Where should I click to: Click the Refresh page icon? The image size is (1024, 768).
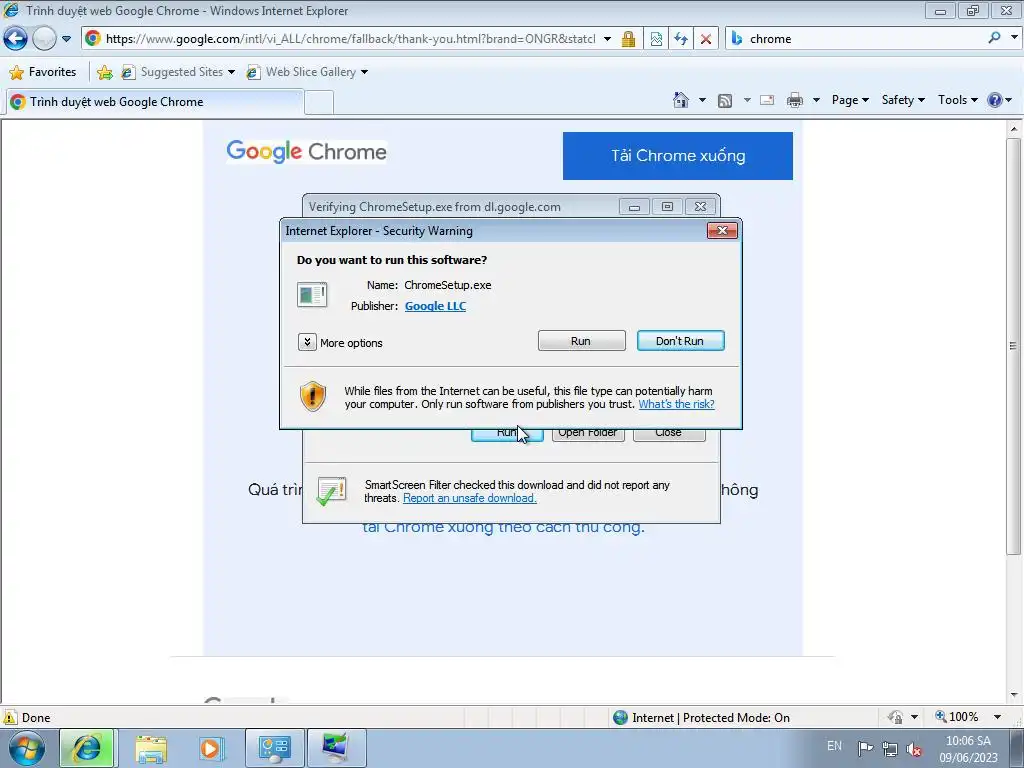(681, 39)
